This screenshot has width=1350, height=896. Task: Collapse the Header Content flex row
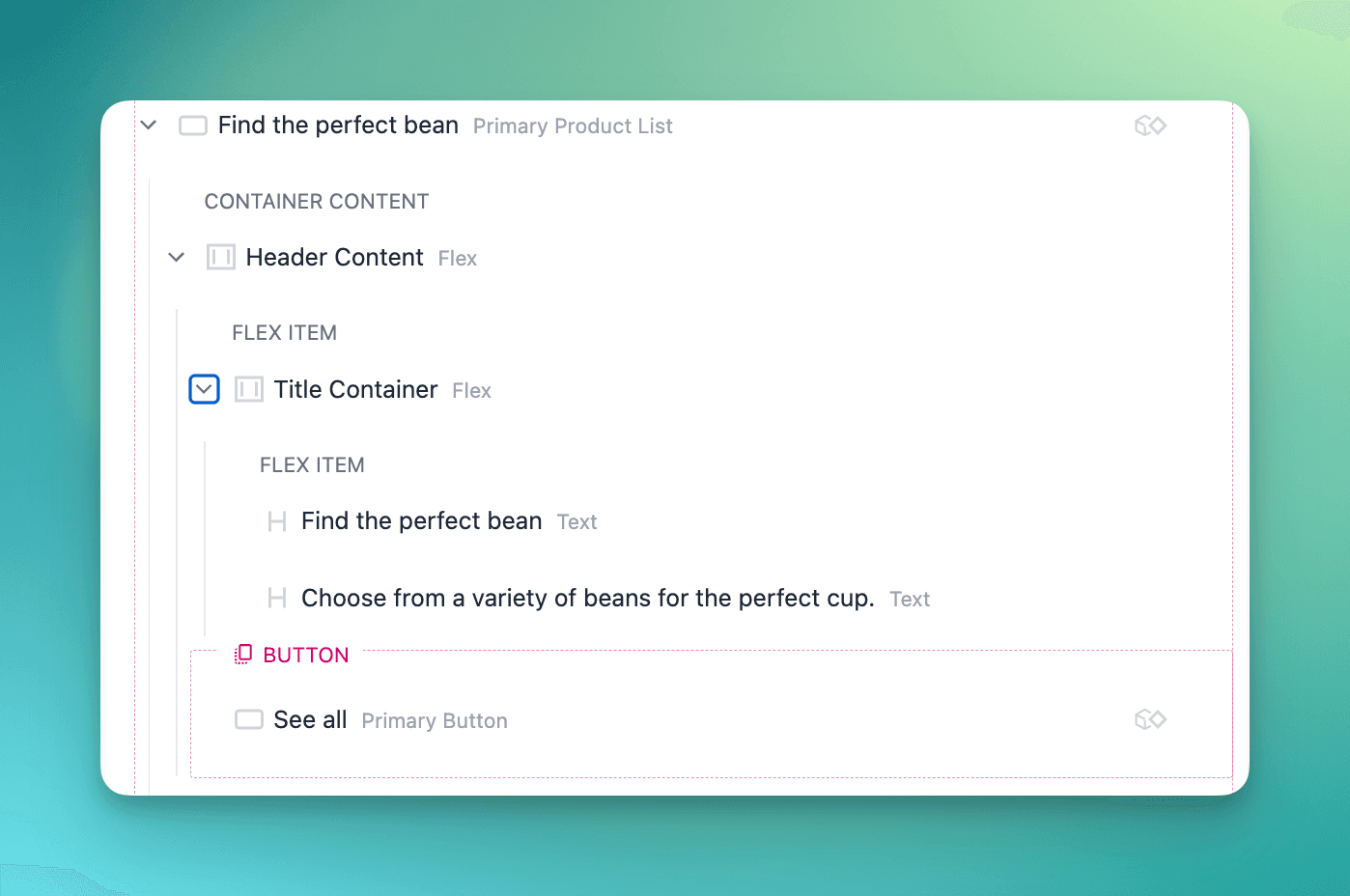177,258
